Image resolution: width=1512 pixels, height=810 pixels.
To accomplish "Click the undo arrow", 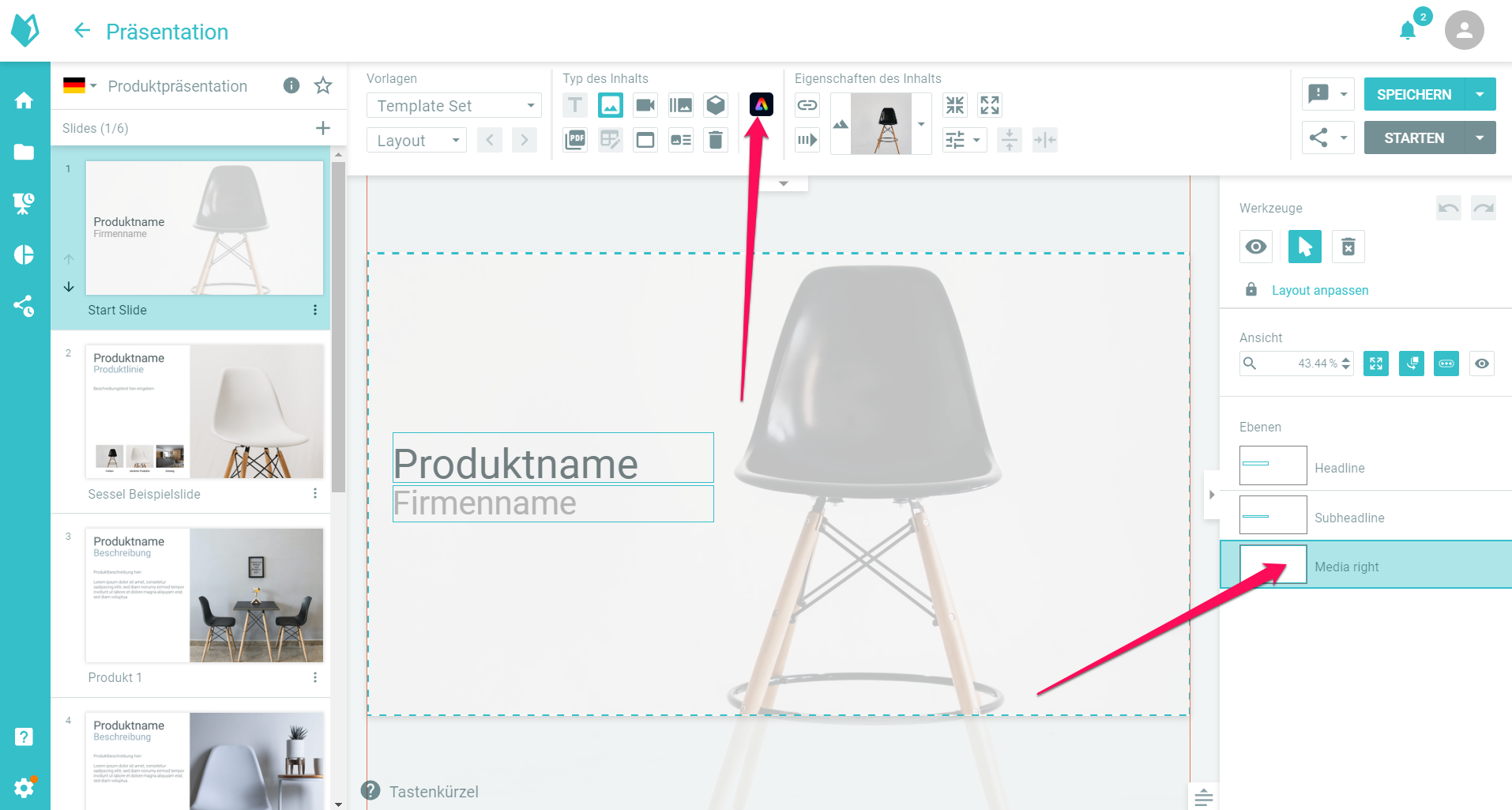I will click(x=1449, y=208).
